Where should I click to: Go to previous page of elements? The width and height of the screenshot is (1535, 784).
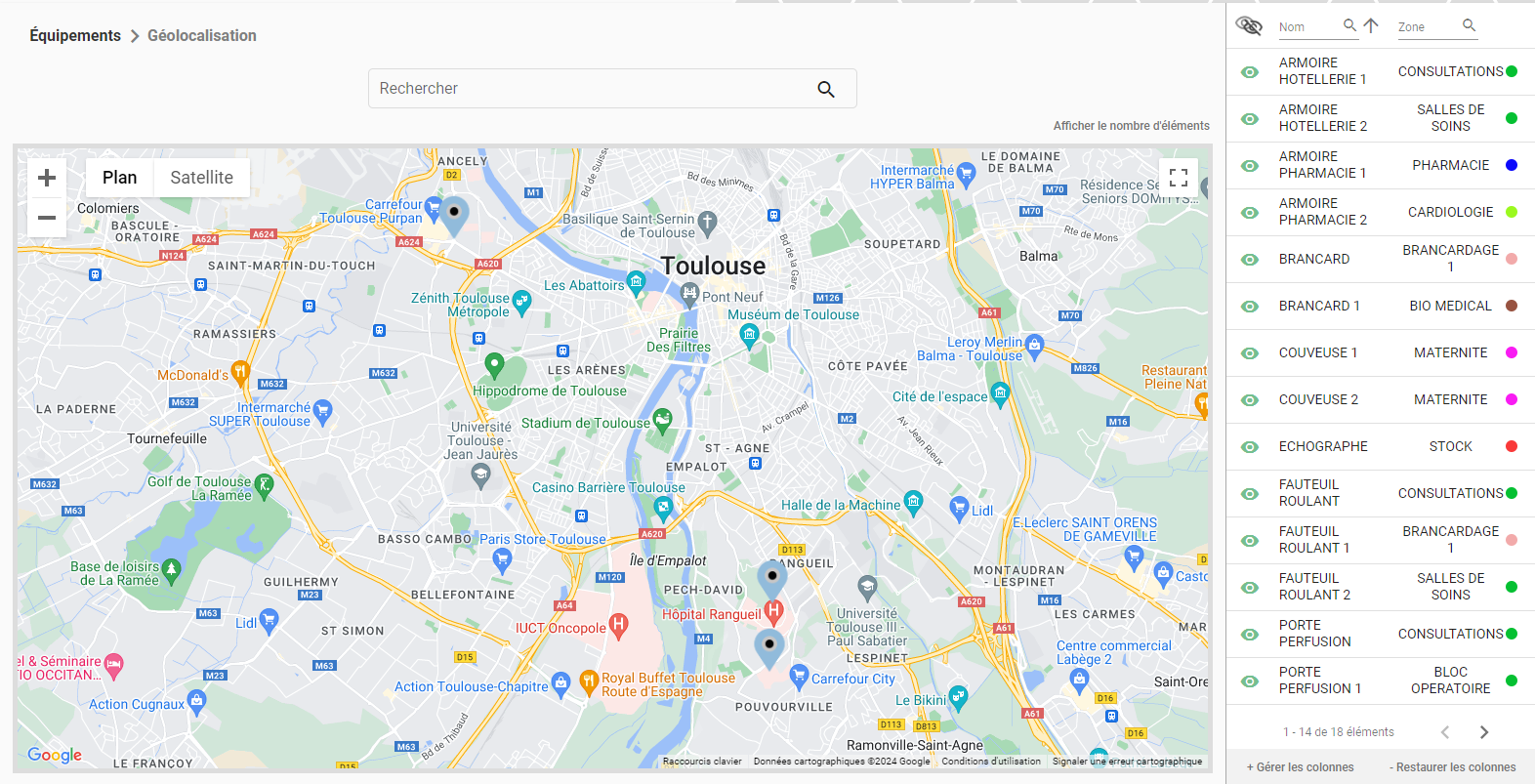tap(1445, 732)
